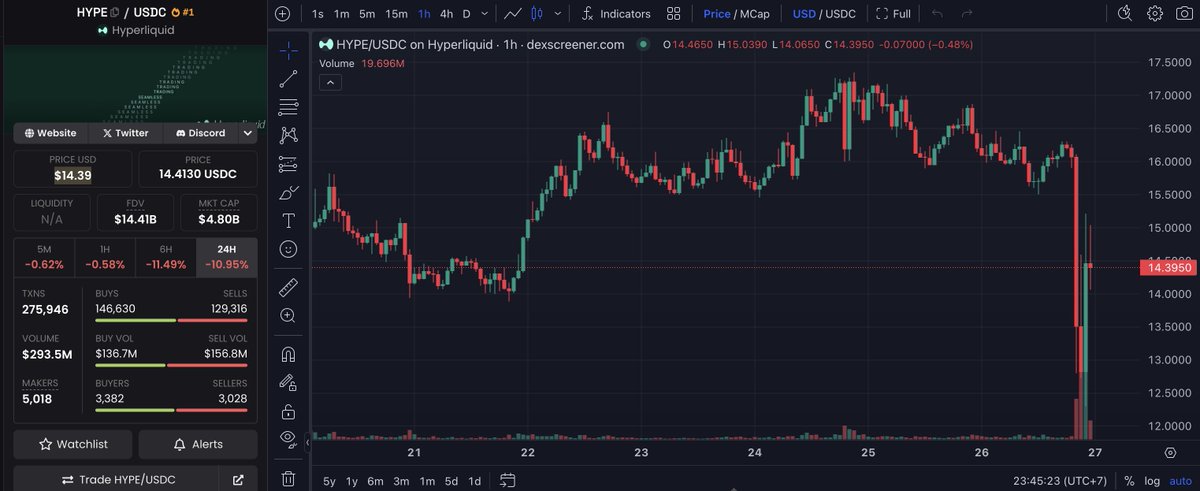
Task: Set chart range to 5y
Action: 329,481
